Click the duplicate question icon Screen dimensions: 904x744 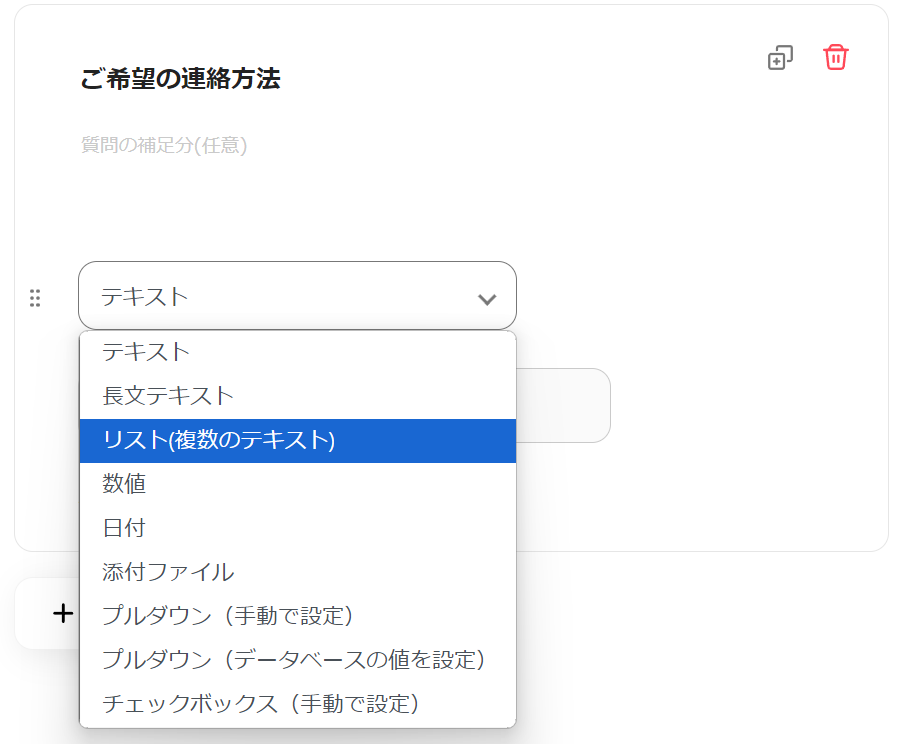tap(780, 58)
